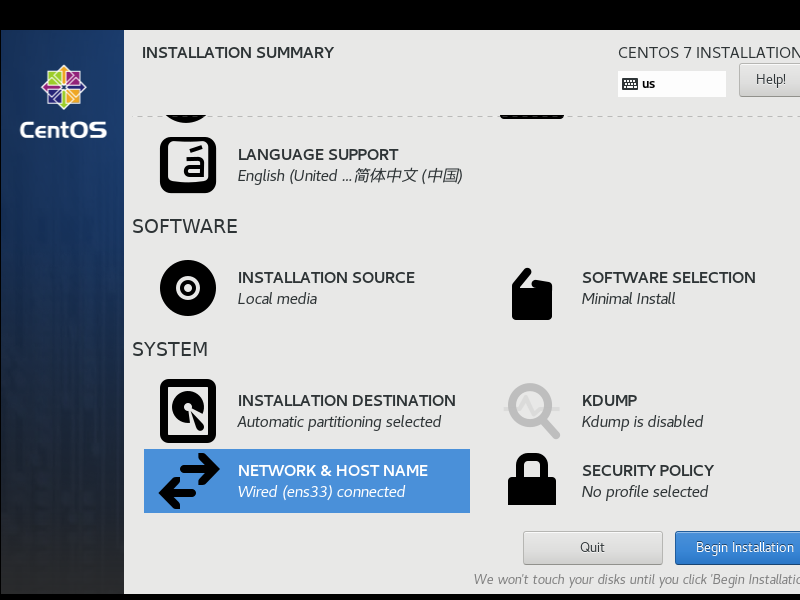Click the Security Policy padlock icon
Image resolution: width=800 pixels, height=600 pixels.
(532, 479)
